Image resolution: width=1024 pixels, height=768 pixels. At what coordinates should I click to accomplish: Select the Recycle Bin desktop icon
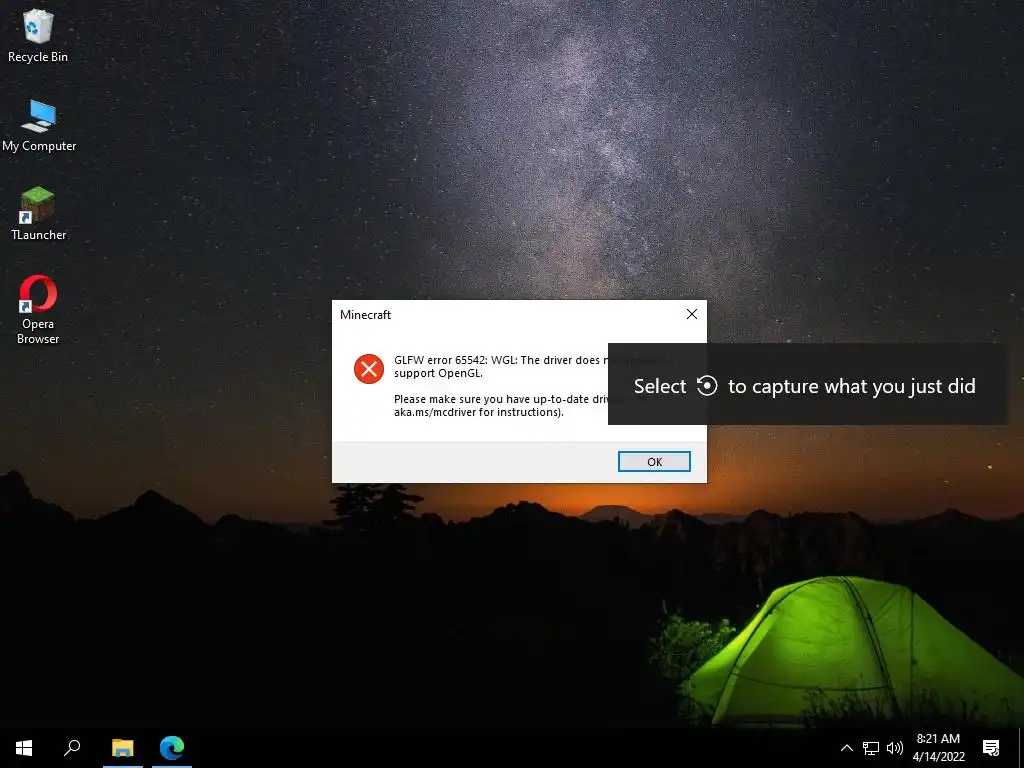click(x=38, y=37)
